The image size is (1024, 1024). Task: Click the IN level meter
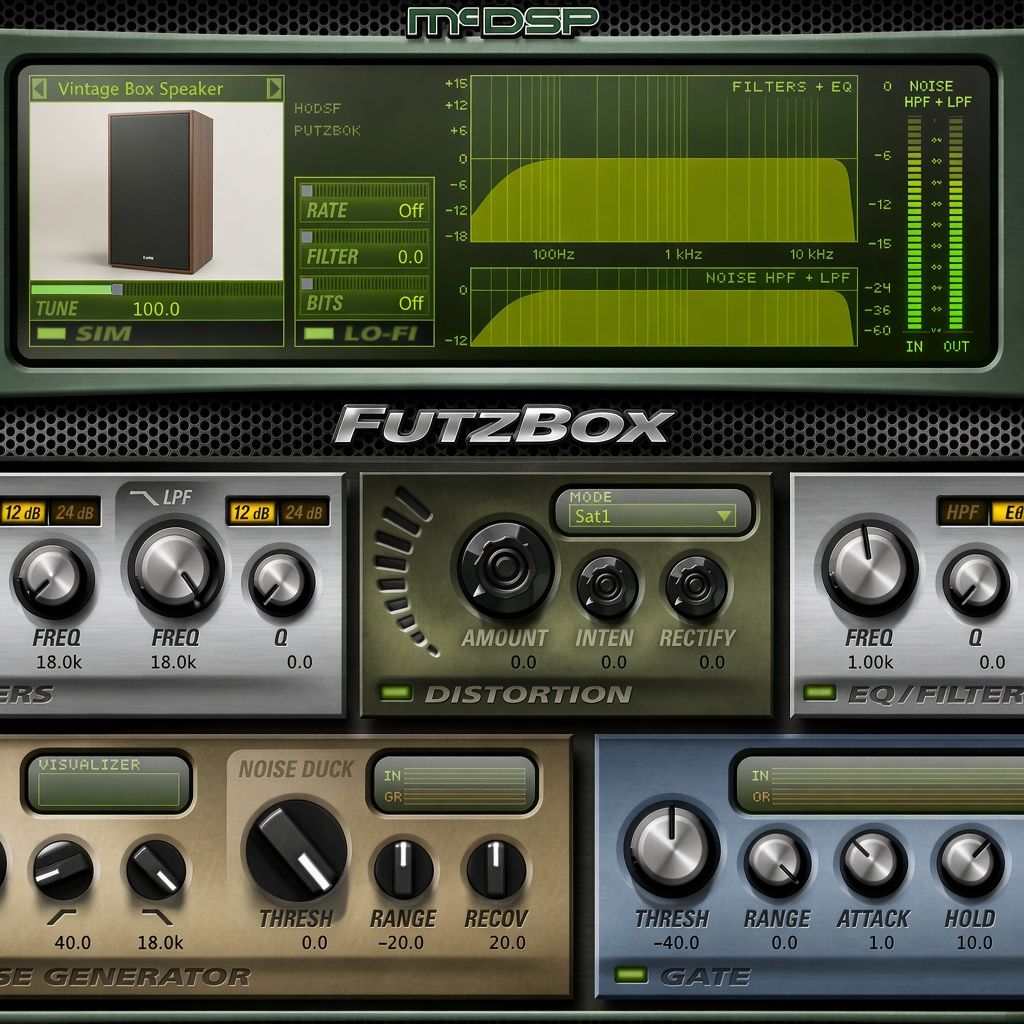915,223
